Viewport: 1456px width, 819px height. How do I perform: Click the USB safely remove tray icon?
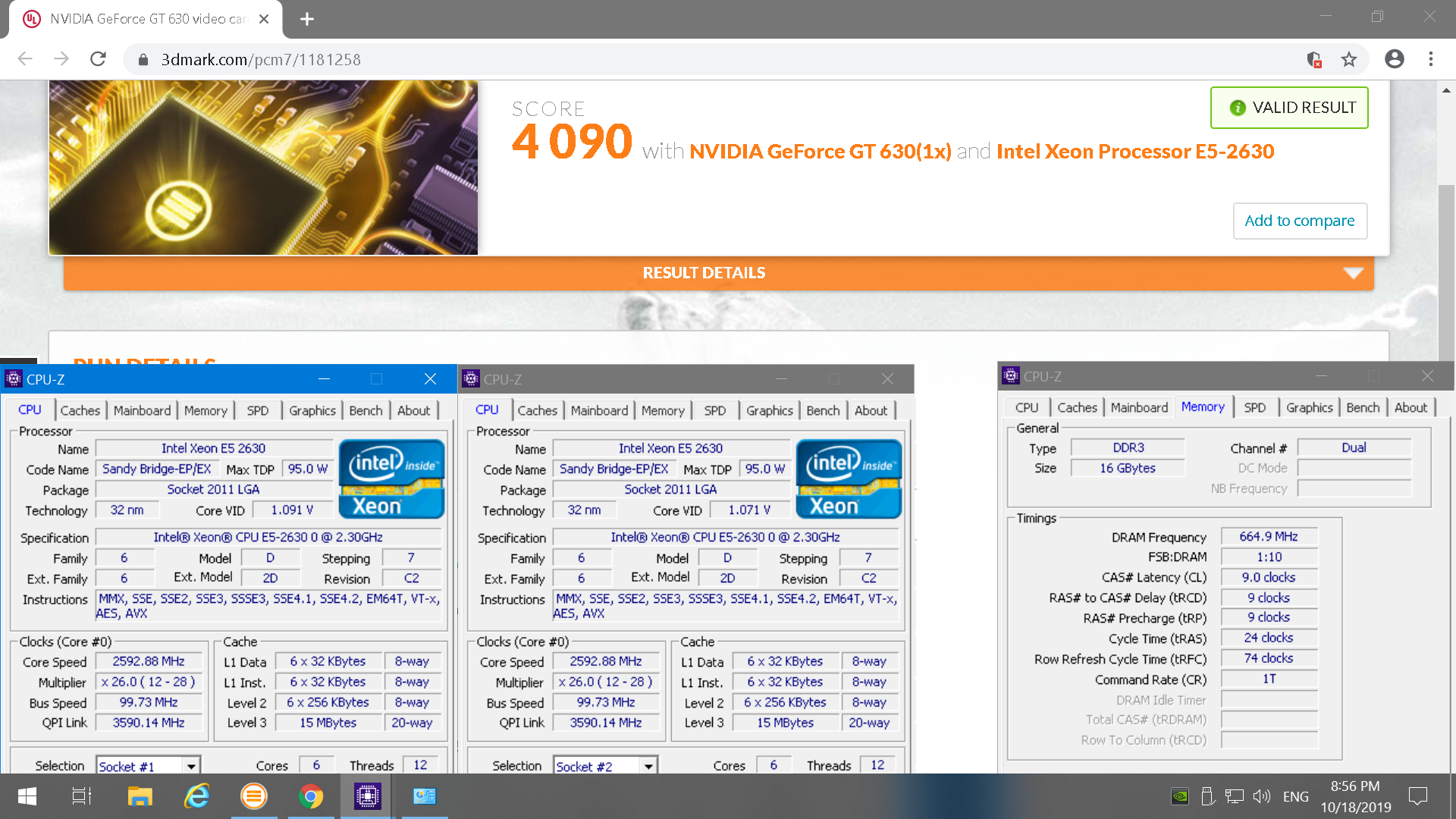1208,796
